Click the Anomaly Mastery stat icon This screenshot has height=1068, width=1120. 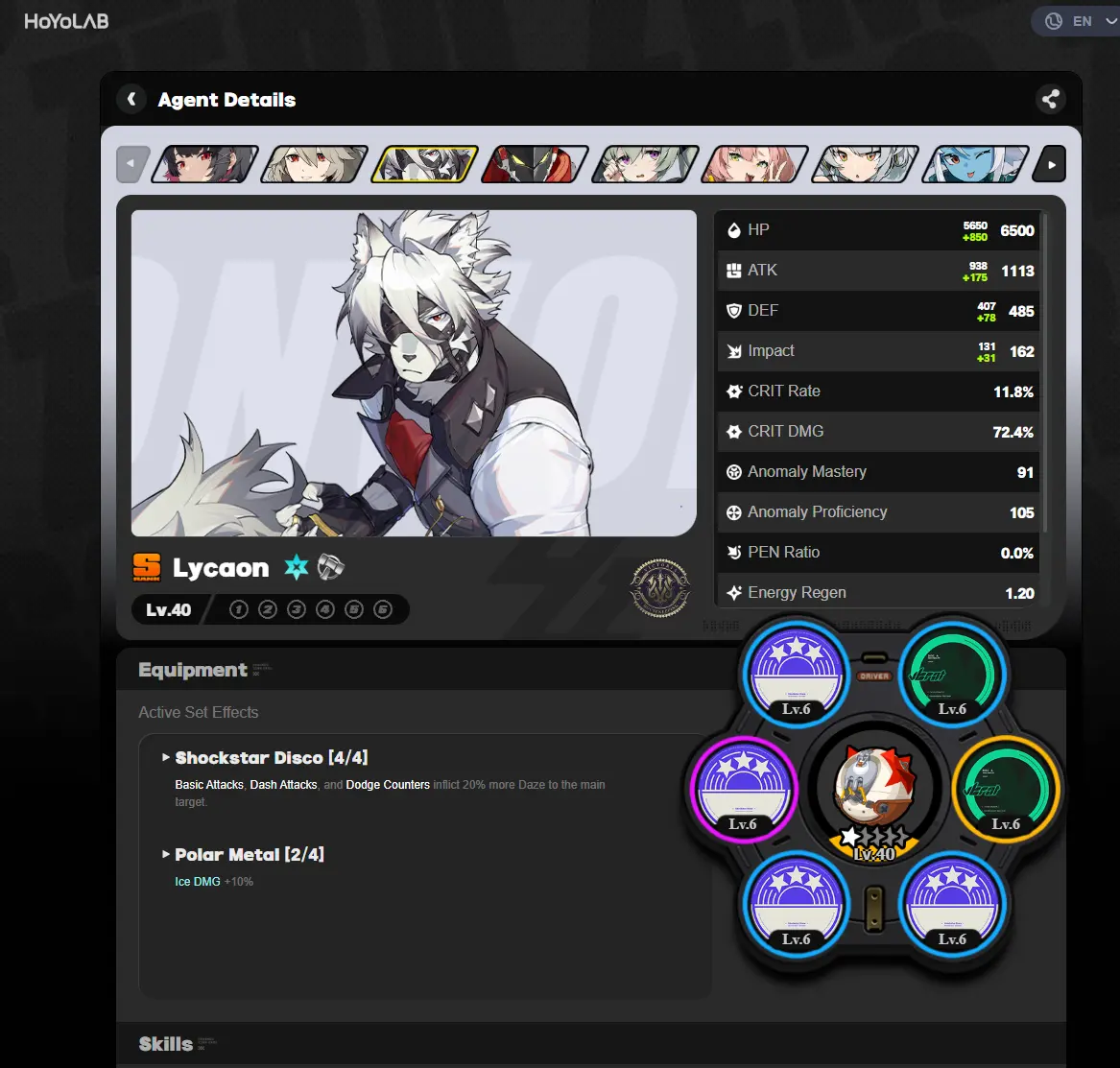coord(733,472)
